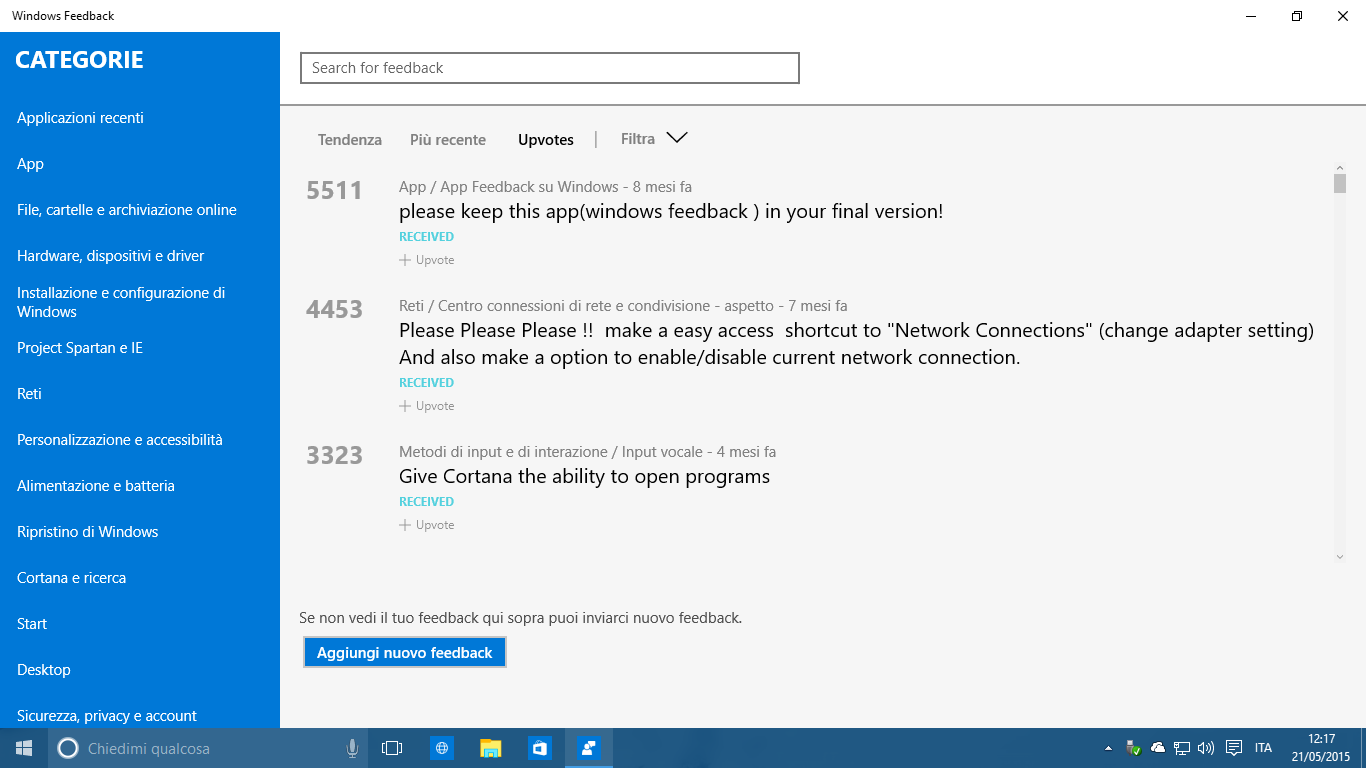Click scrollbar down arrow in feedback list
This screenshot has height=768, width=1366.
tap(1340, 557)
